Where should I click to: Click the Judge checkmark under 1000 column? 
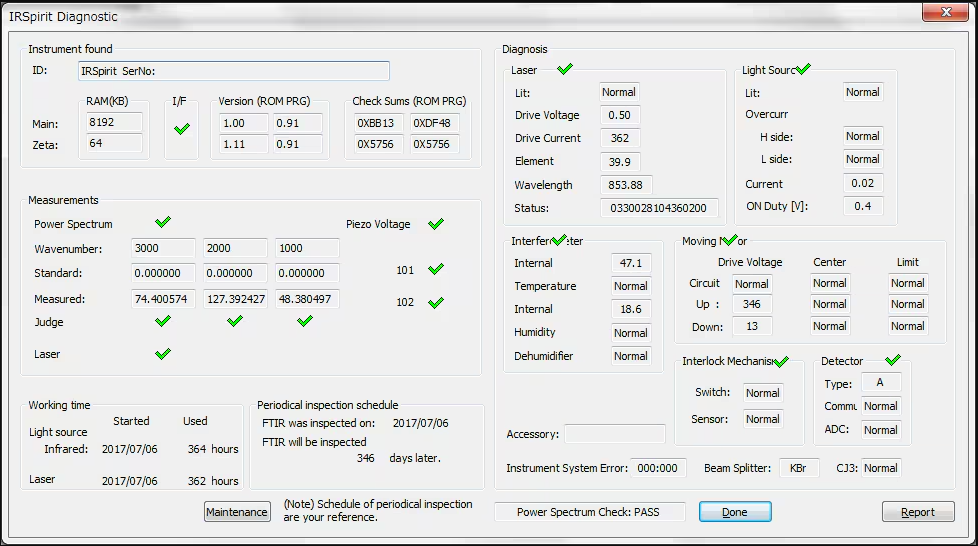pyautogui.click(x=304, y=321)
